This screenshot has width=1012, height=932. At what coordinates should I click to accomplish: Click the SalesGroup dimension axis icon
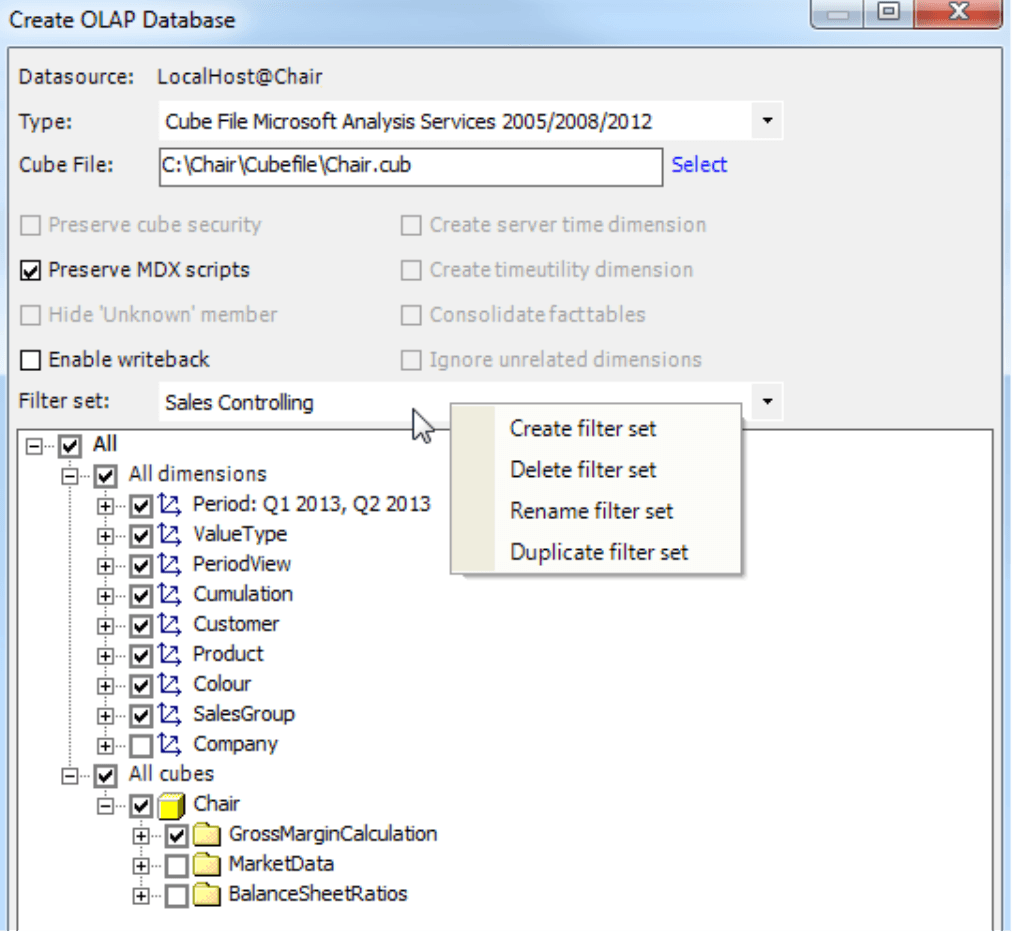click(168, 714)
